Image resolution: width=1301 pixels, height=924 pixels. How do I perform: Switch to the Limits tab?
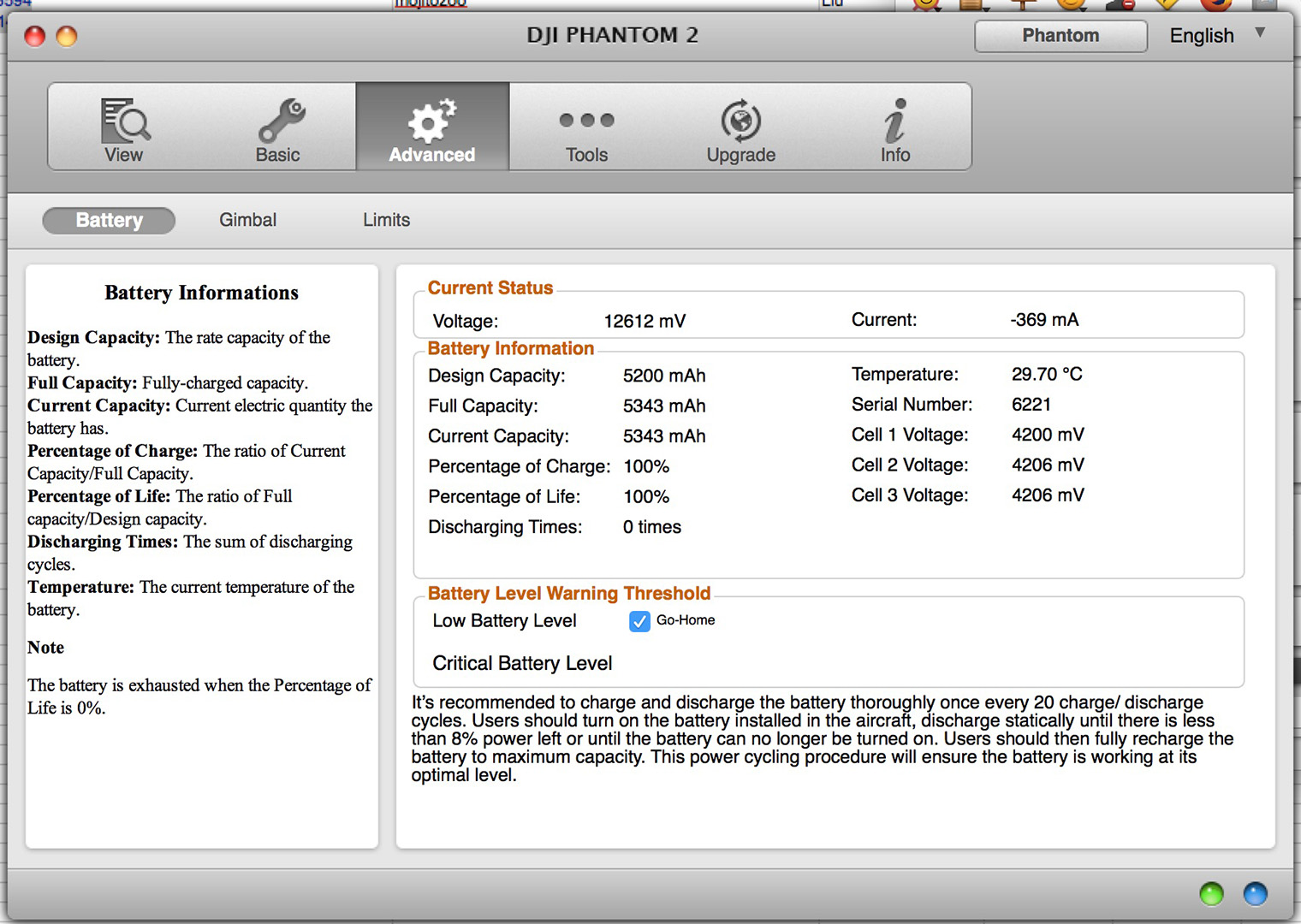point(386,220)
